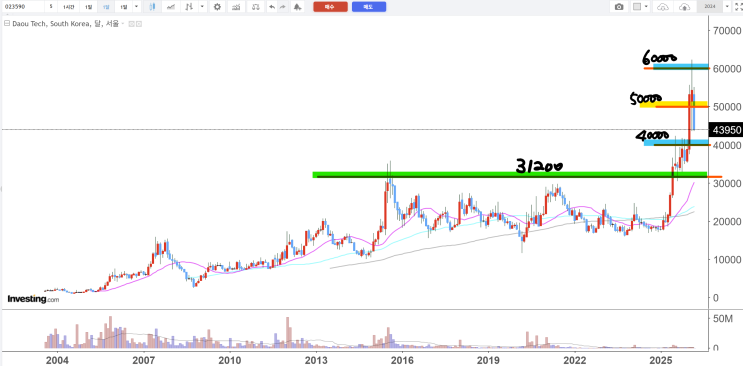The image size is (743, 366).
Task: Save chart layout to cloud icon
Action: pyautogui.click(x=684, y=7)
